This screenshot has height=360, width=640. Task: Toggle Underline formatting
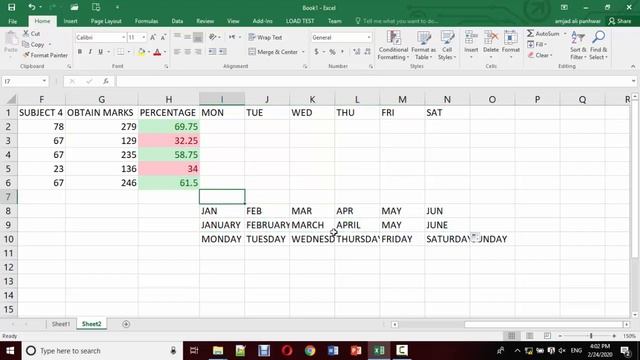[x=100, y=52]
